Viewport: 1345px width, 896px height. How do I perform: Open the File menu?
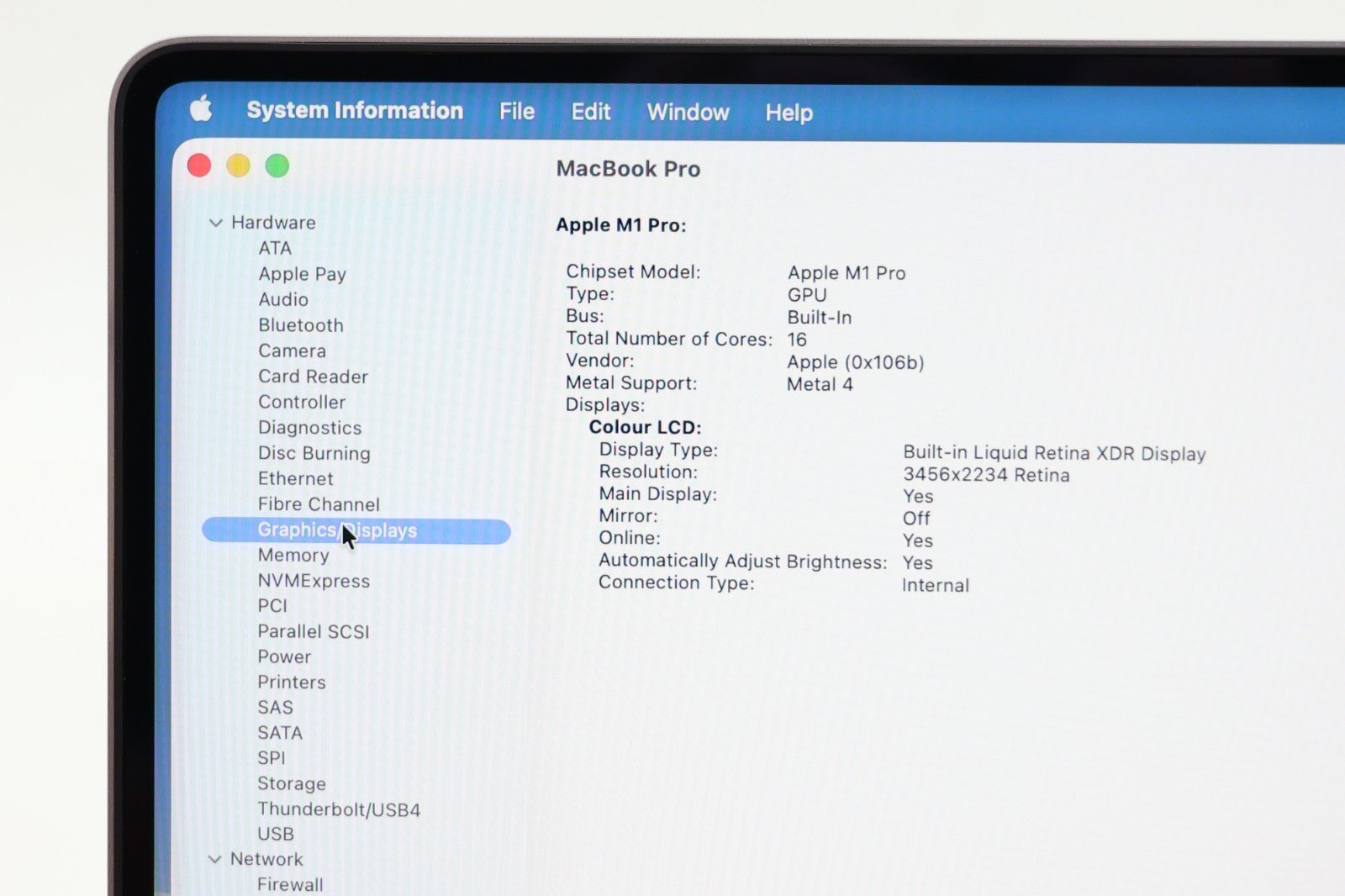click(x=516, y=112)
